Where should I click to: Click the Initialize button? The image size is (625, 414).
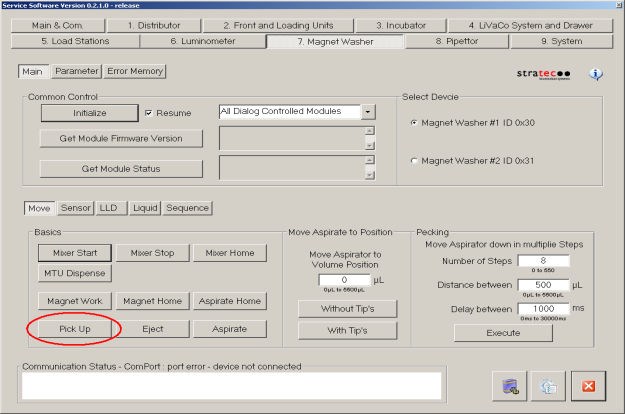89,113
